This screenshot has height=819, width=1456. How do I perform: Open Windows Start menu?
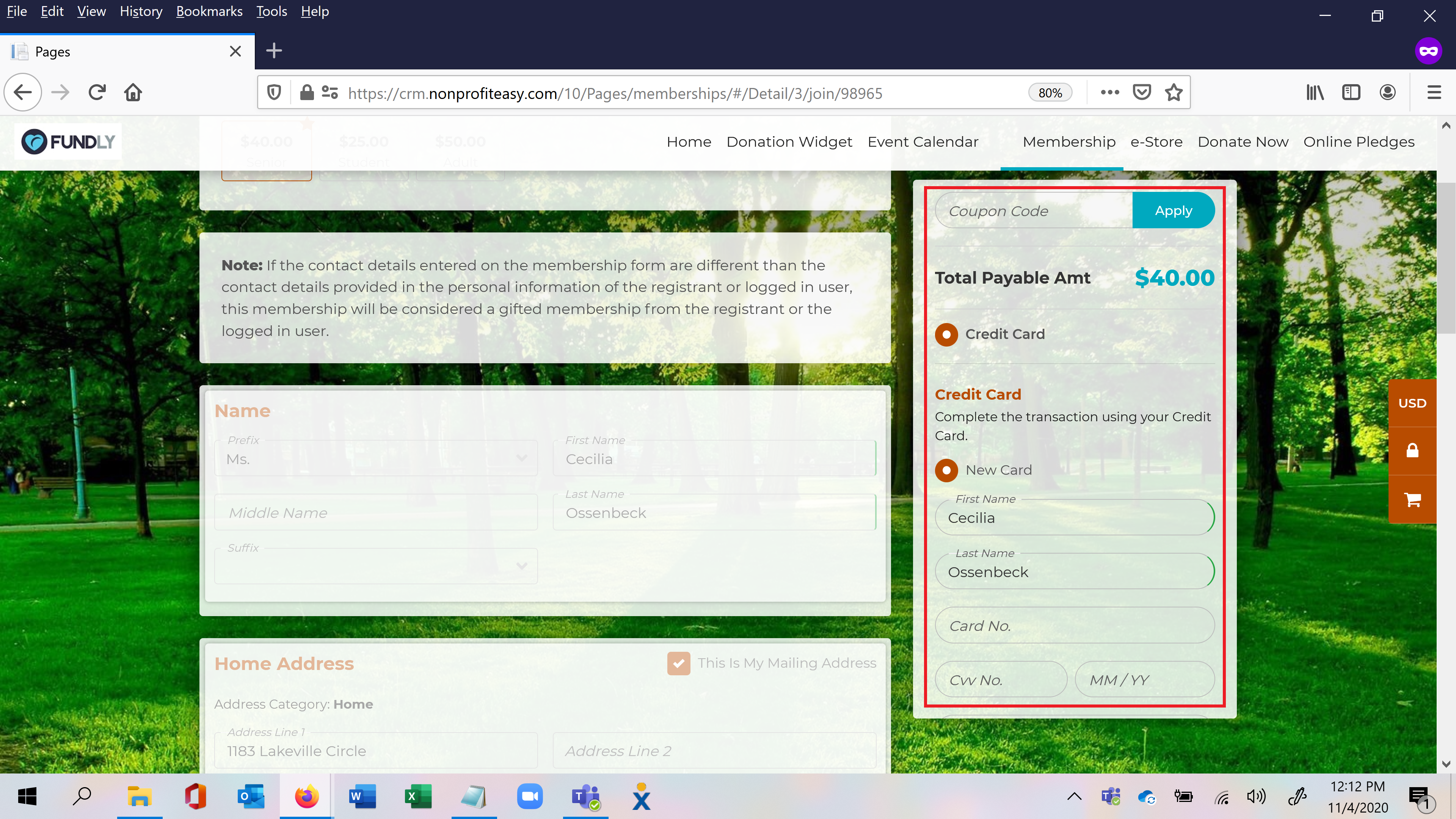click(27, 796)
